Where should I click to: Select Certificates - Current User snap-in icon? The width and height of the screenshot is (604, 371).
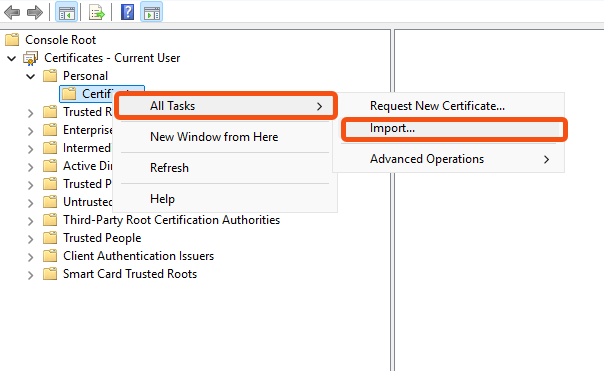pyautogui.click(x=30, y=58)
